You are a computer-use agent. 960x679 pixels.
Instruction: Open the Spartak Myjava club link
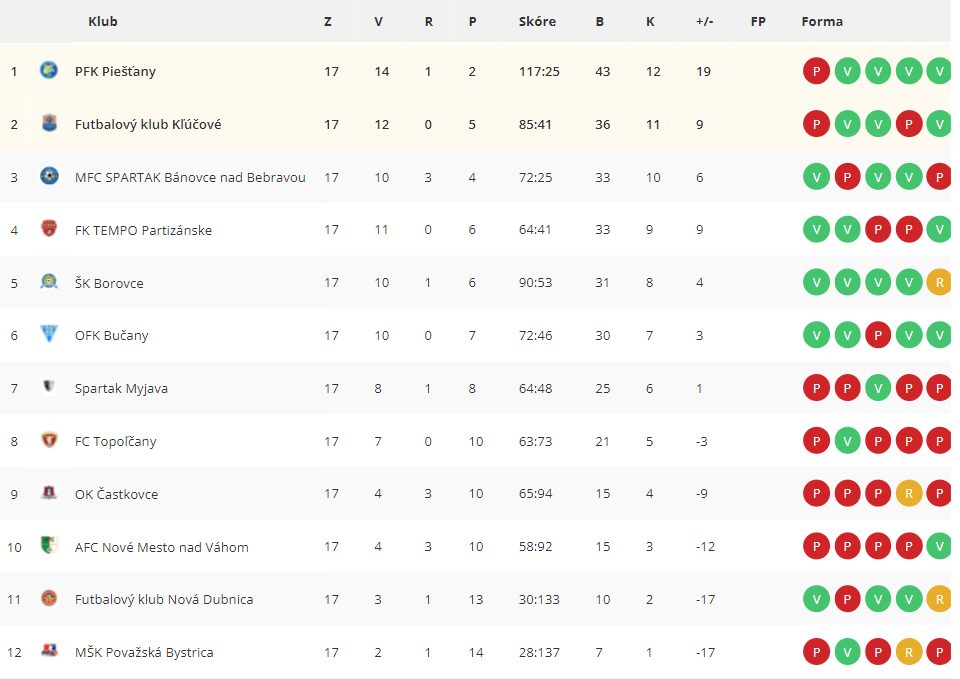click(121, 389)
